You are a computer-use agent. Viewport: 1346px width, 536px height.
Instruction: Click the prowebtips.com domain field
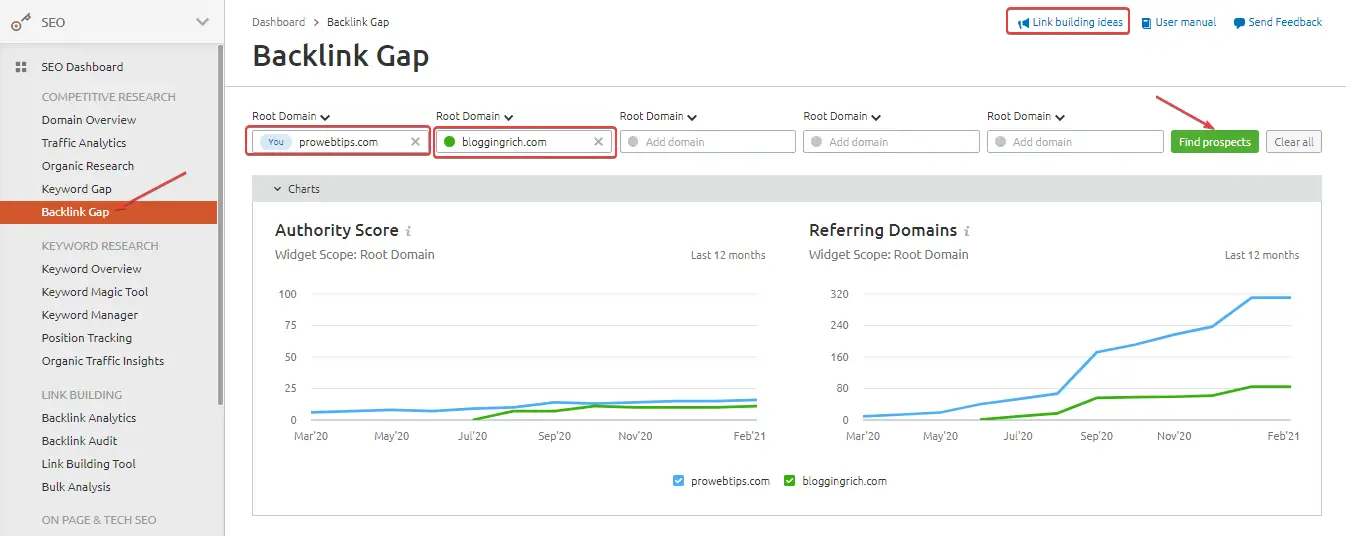pyautogui.click(x=340, y=142)
